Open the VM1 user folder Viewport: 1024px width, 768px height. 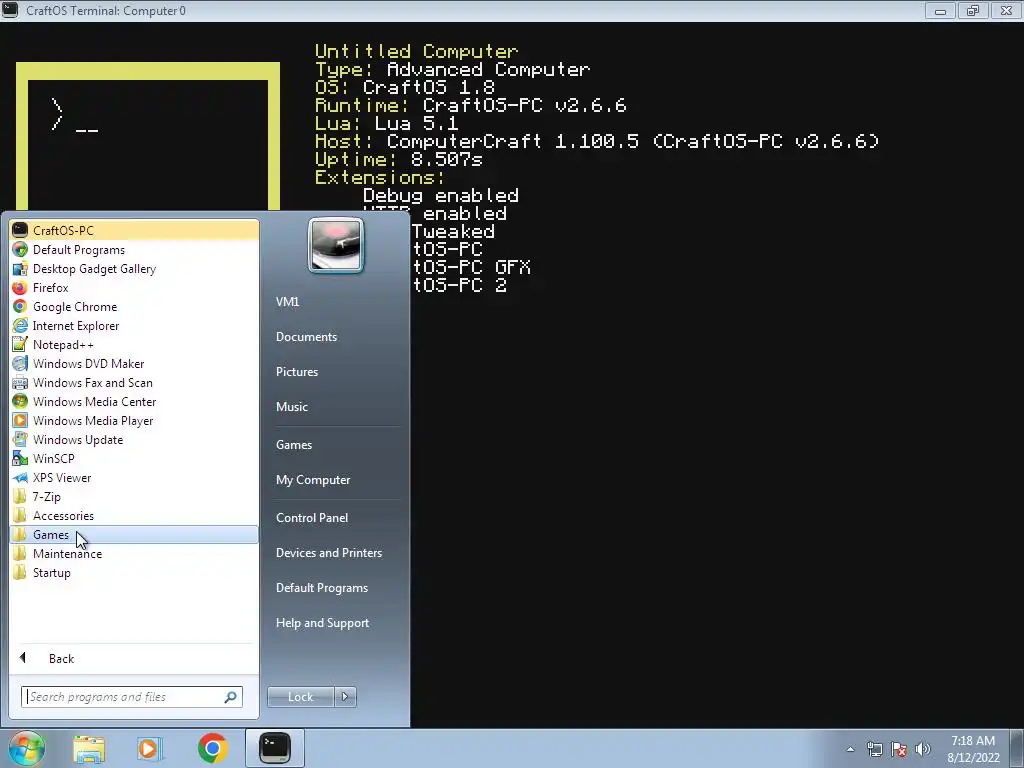click(x=287, y=302)
